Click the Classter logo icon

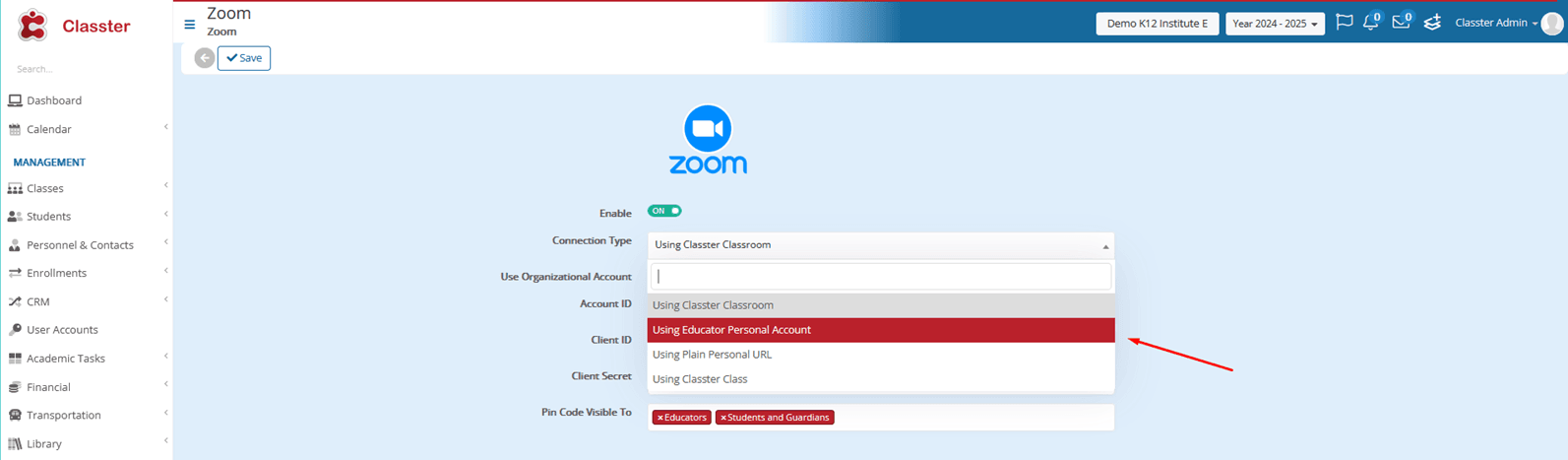pyautogui.click(x=32, y=26)
